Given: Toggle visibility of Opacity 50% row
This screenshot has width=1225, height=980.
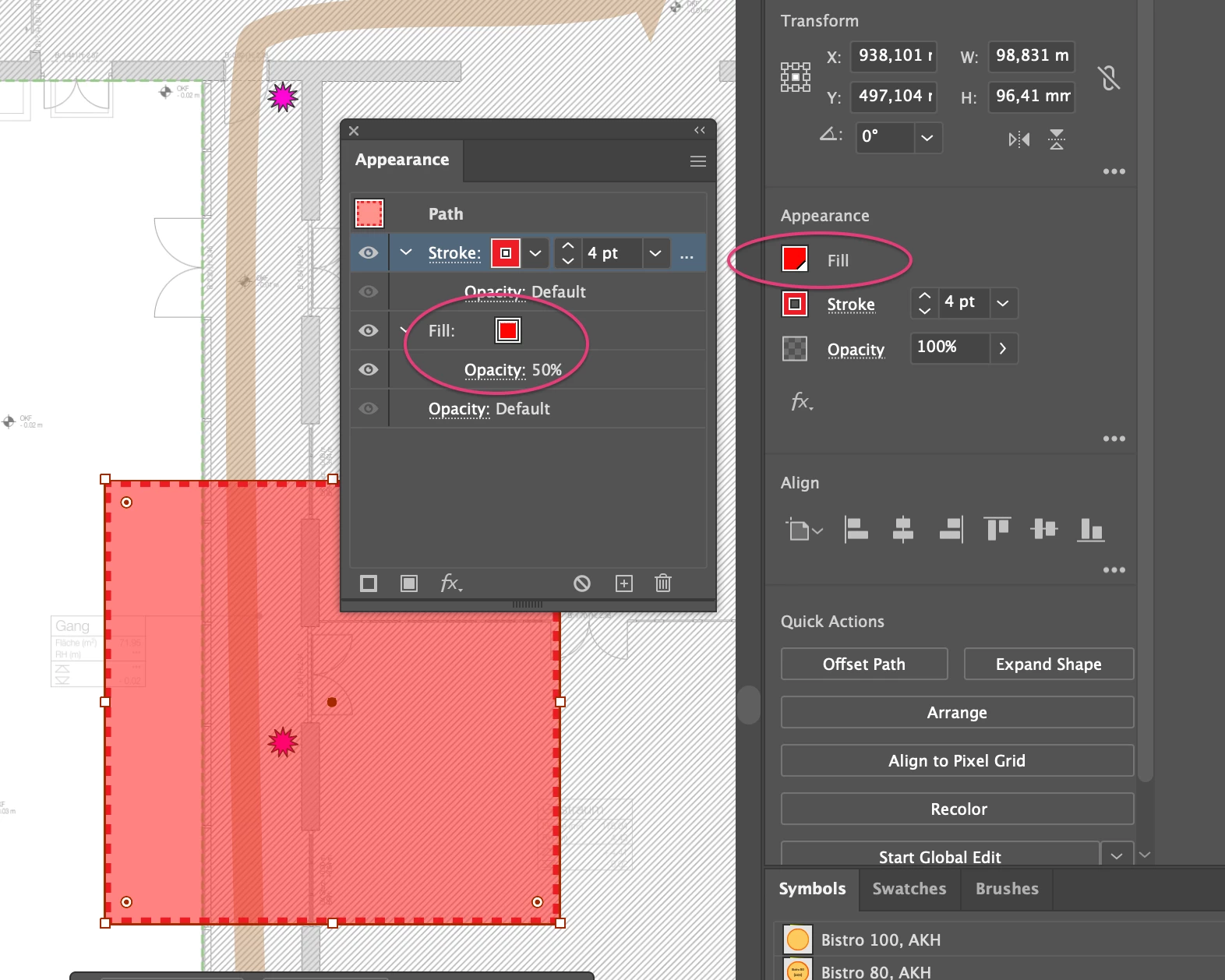Looking at the screenshot, I should tap(369, 369).
